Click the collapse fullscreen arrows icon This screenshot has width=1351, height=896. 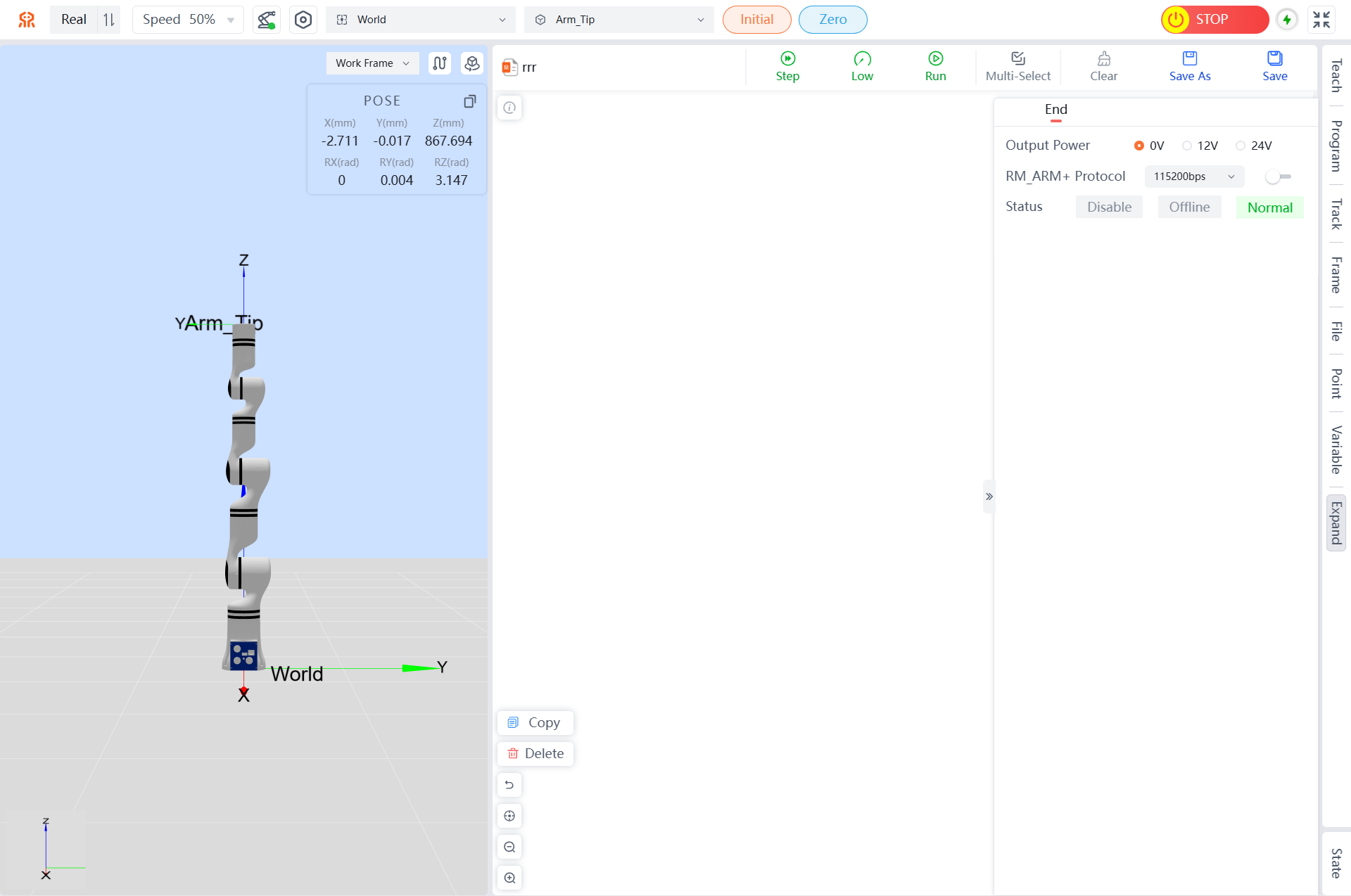coord(1321,20)
